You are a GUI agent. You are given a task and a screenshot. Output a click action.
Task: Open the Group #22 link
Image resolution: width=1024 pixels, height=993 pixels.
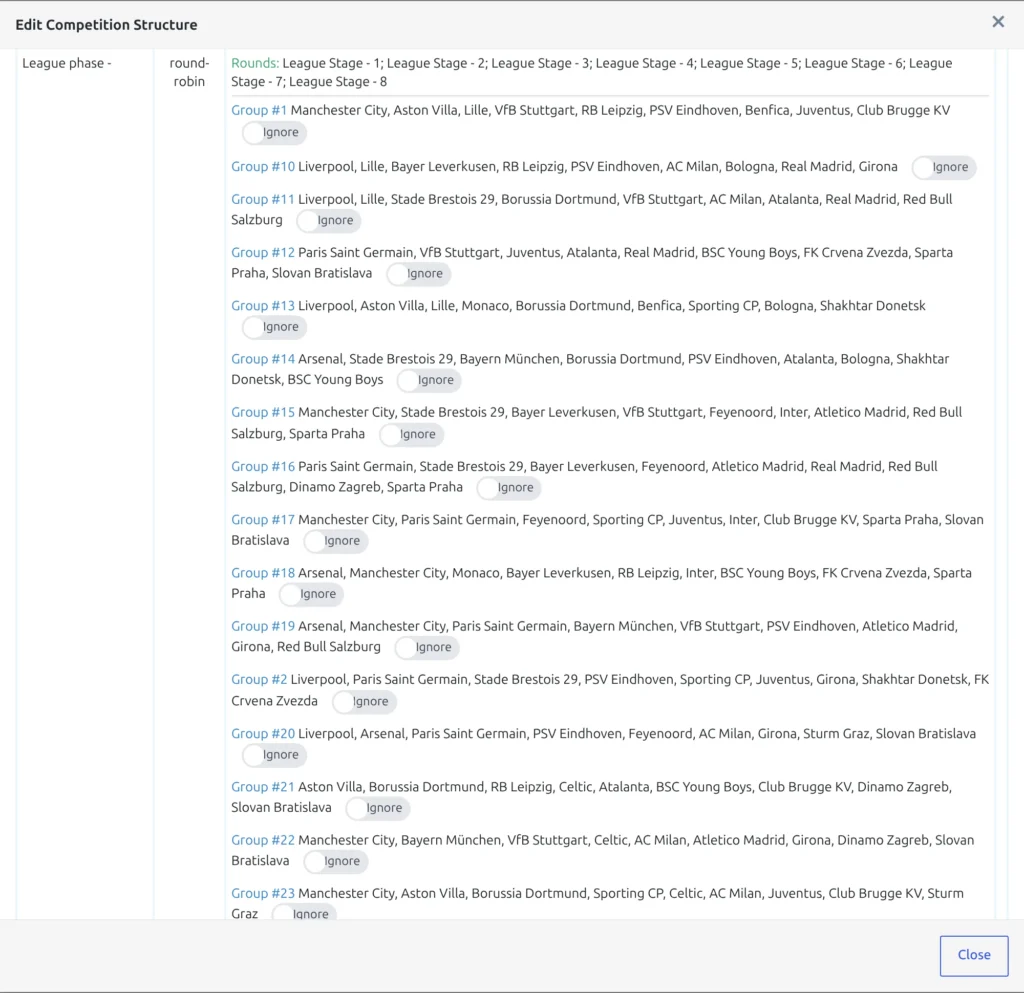(x=263, y=840)
